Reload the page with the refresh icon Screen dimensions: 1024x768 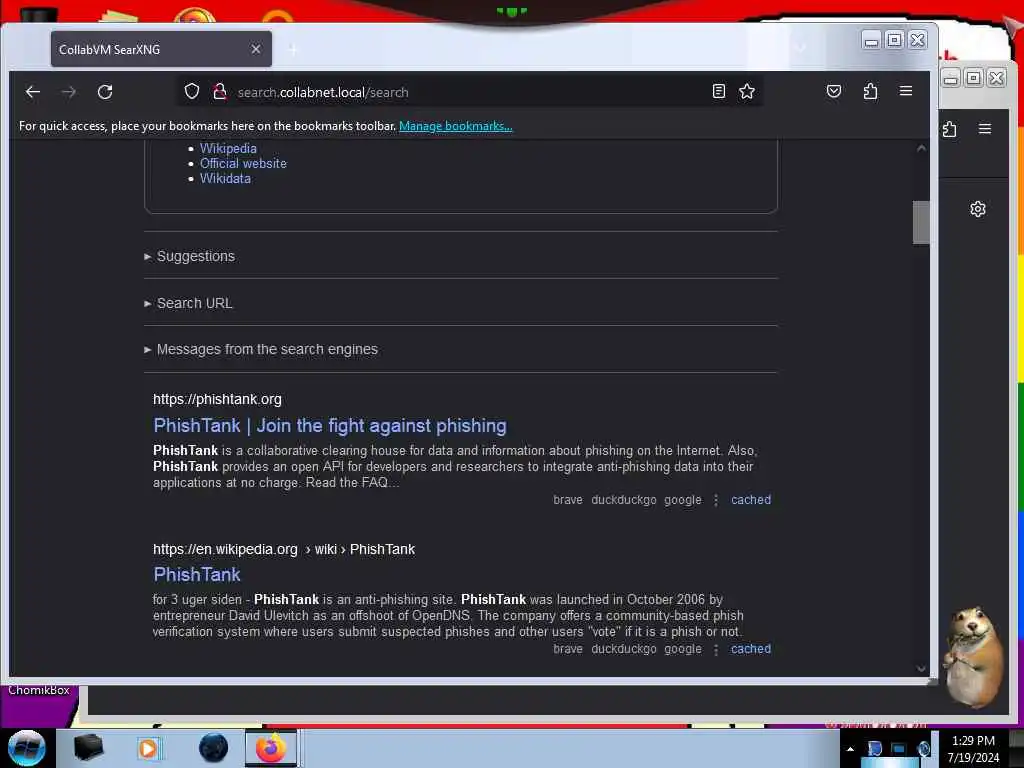pos(105,92)
